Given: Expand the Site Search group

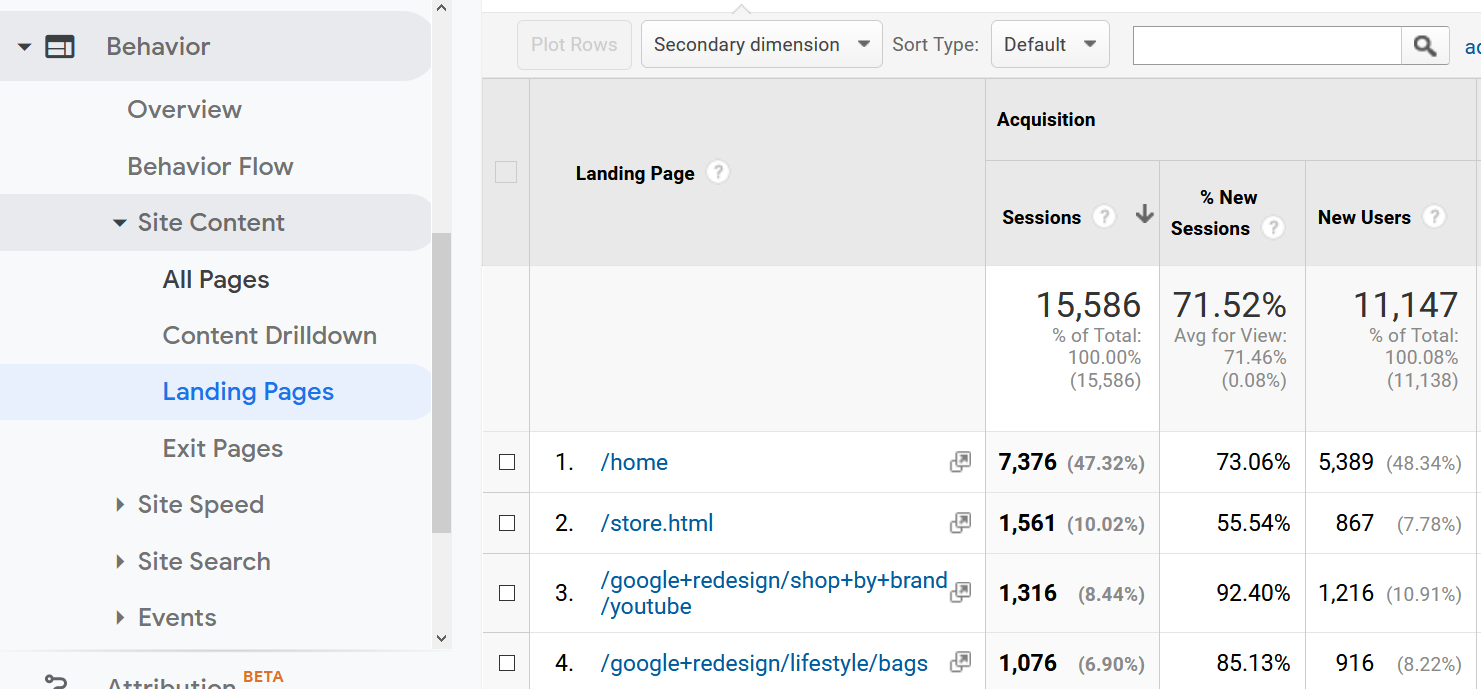Looking at the screenshot, I should click(x=120, y=561).
